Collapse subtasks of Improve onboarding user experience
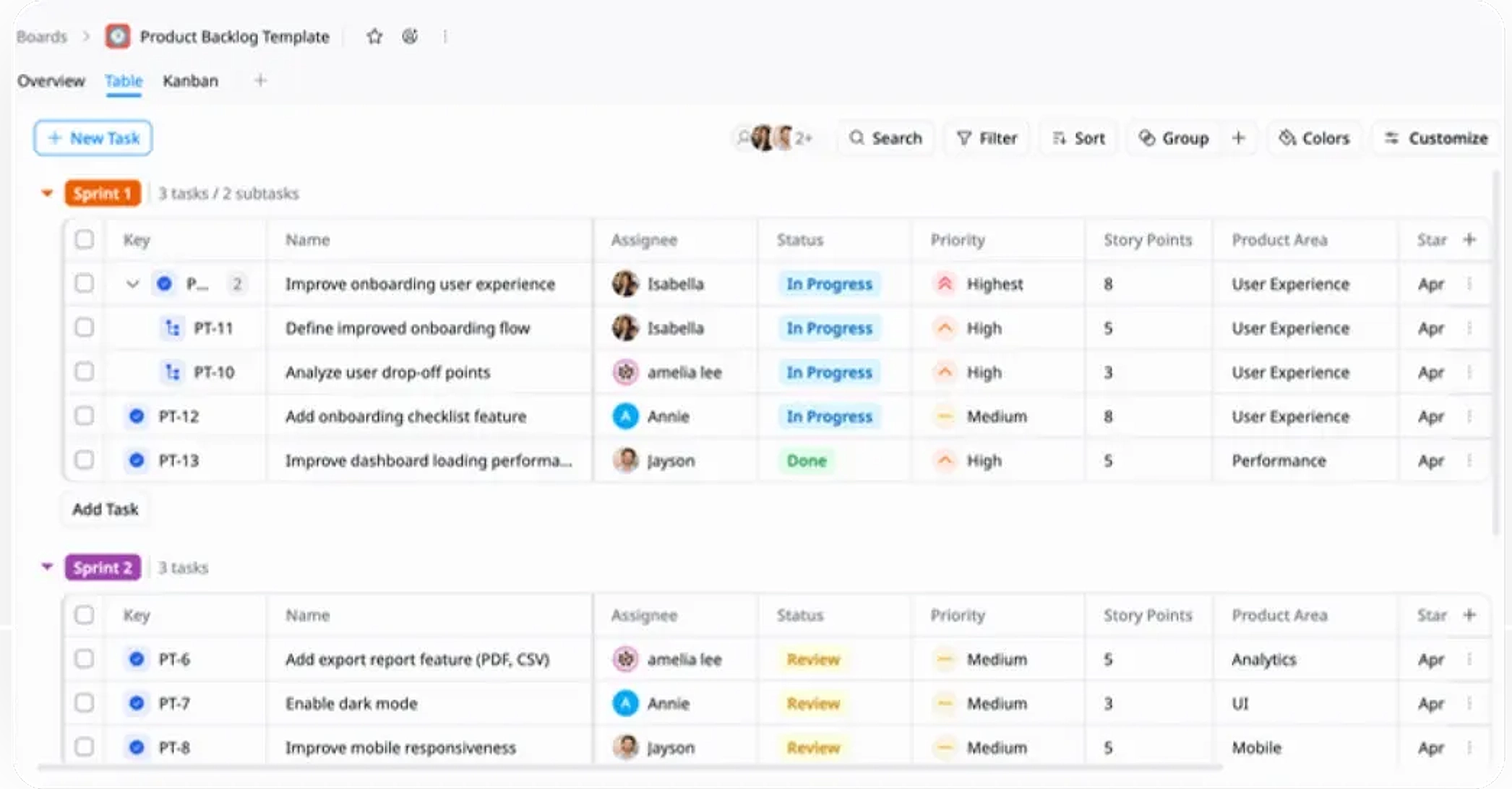 point(132,284)
